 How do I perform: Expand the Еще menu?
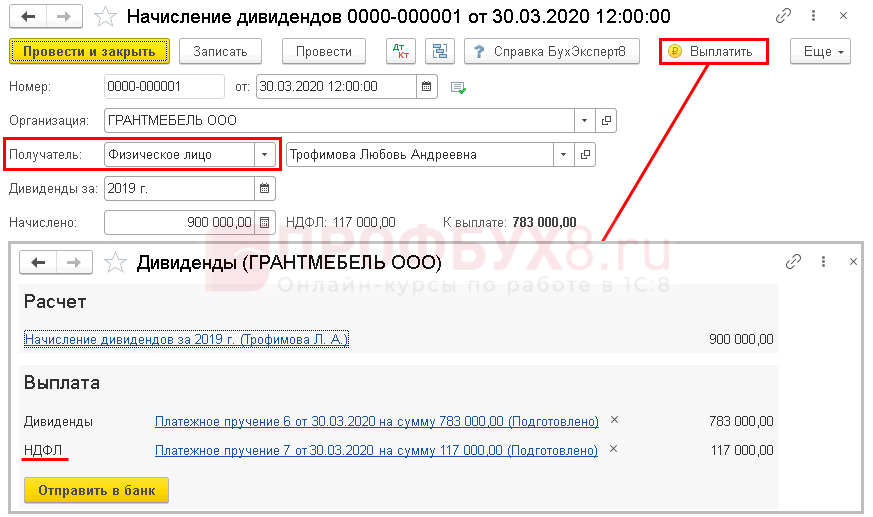point(820,51)
